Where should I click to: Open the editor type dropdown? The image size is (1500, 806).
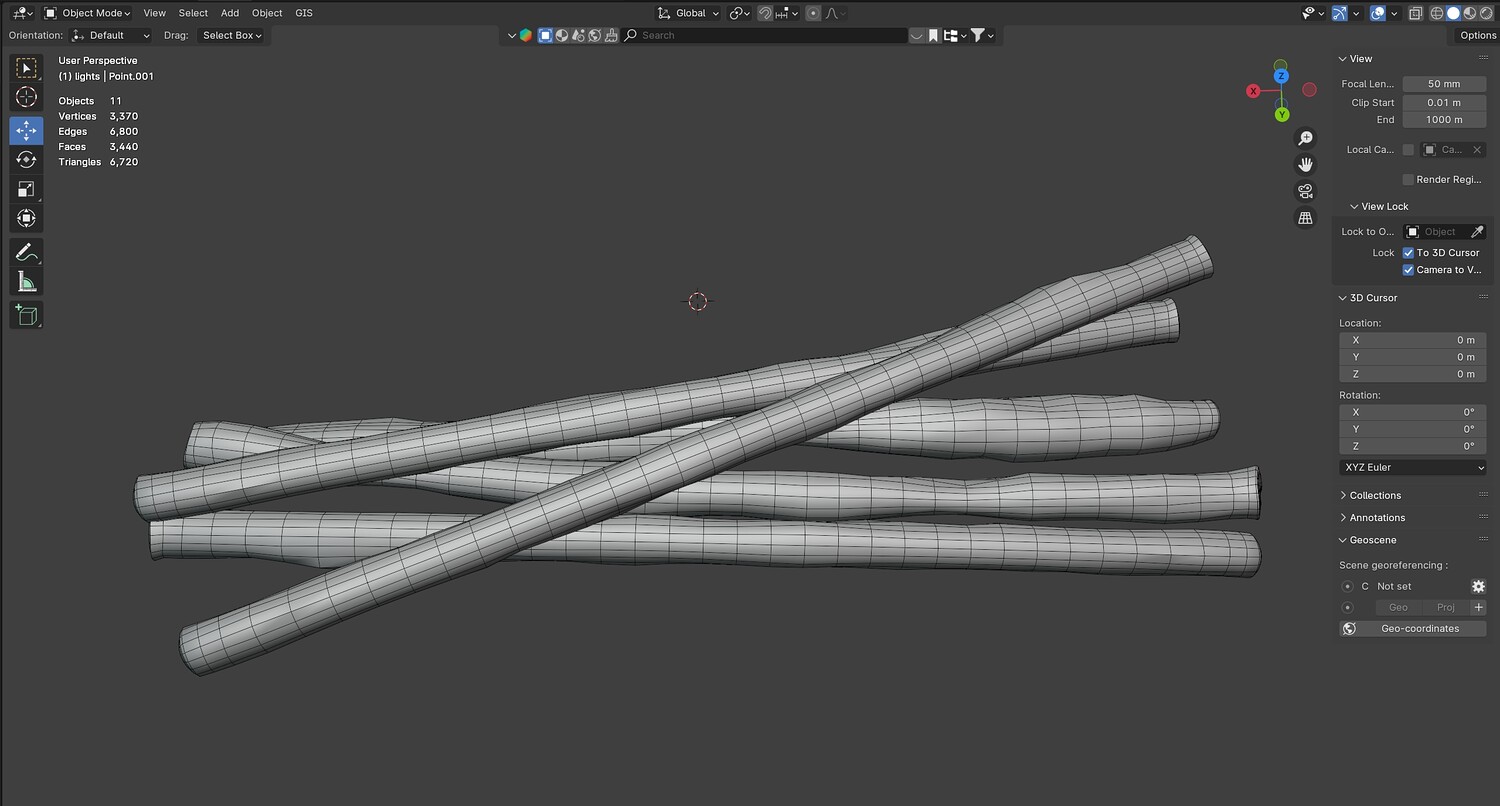coord(23,13)
